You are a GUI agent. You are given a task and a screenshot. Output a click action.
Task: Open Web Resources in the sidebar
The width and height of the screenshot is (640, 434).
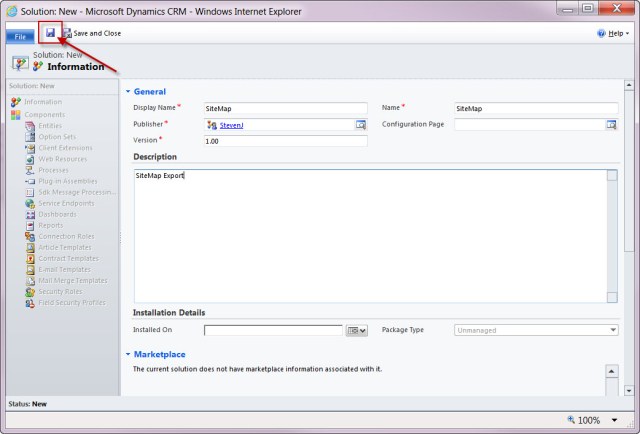point(62,158)
